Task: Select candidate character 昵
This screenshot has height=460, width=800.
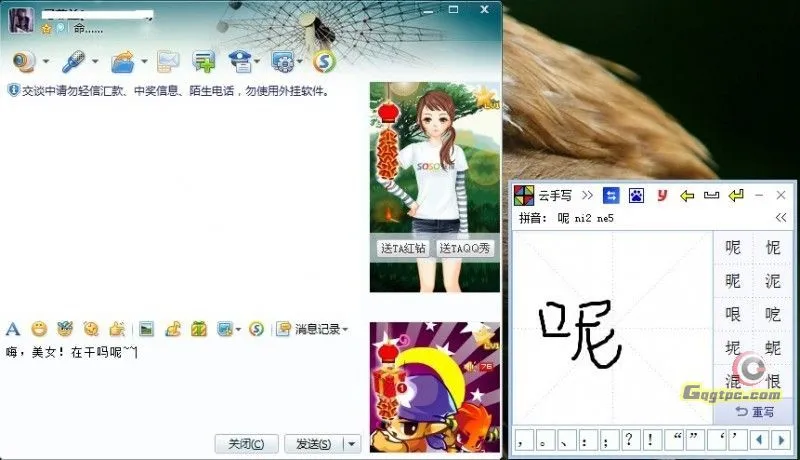Action: pyautogui.click(x=733, y=281)
